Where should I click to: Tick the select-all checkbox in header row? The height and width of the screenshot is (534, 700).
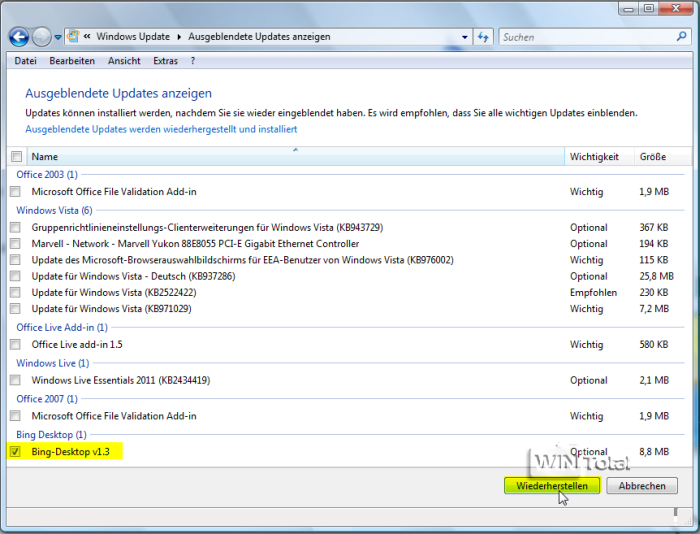[x=15, y=157]
